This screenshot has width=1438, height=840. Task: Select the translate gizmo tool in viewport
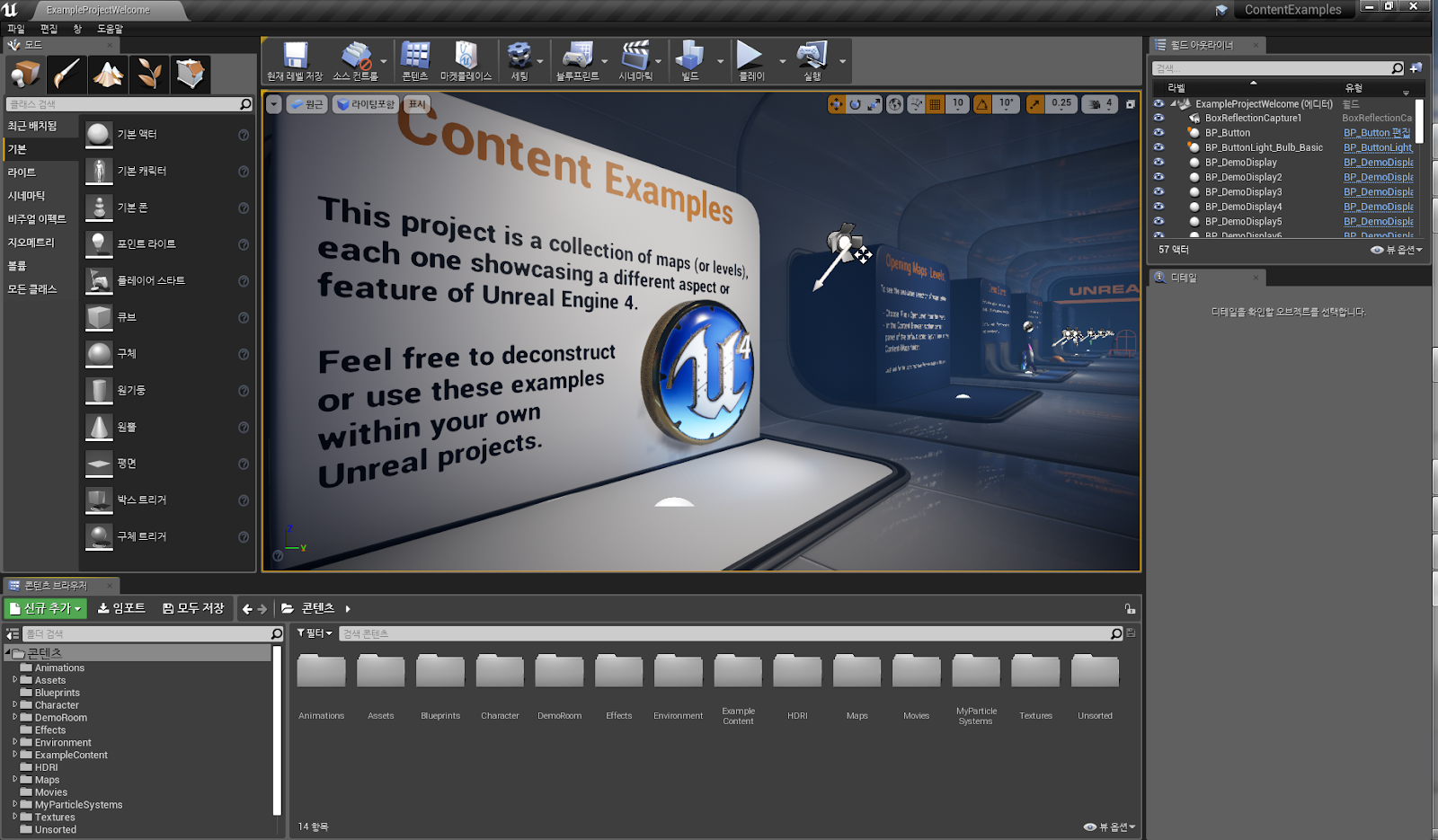(x=837, y=104)
